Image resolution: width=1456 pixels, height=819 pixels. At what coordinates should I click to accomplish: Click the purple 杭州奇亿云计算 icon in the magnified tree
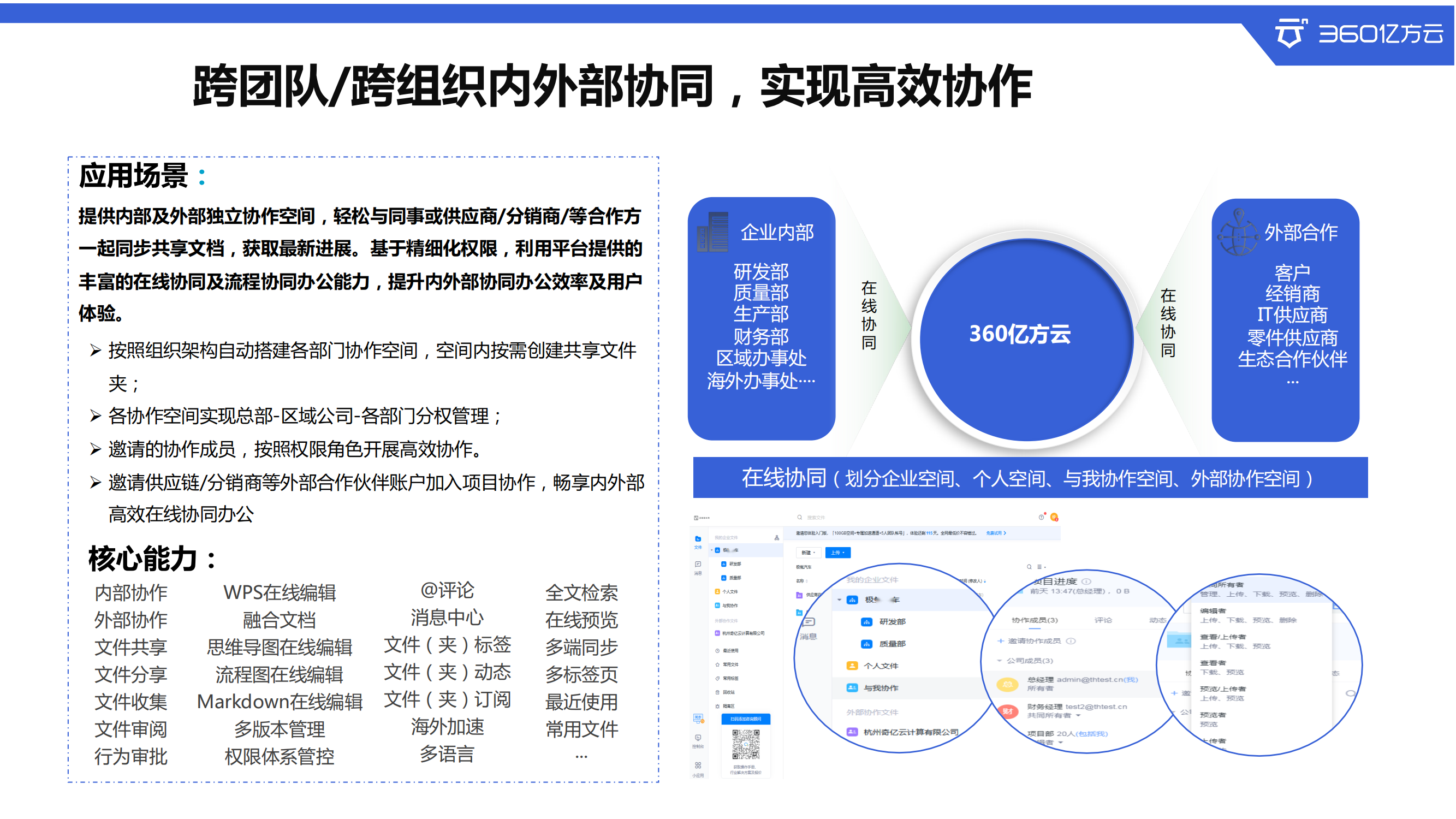852,732
